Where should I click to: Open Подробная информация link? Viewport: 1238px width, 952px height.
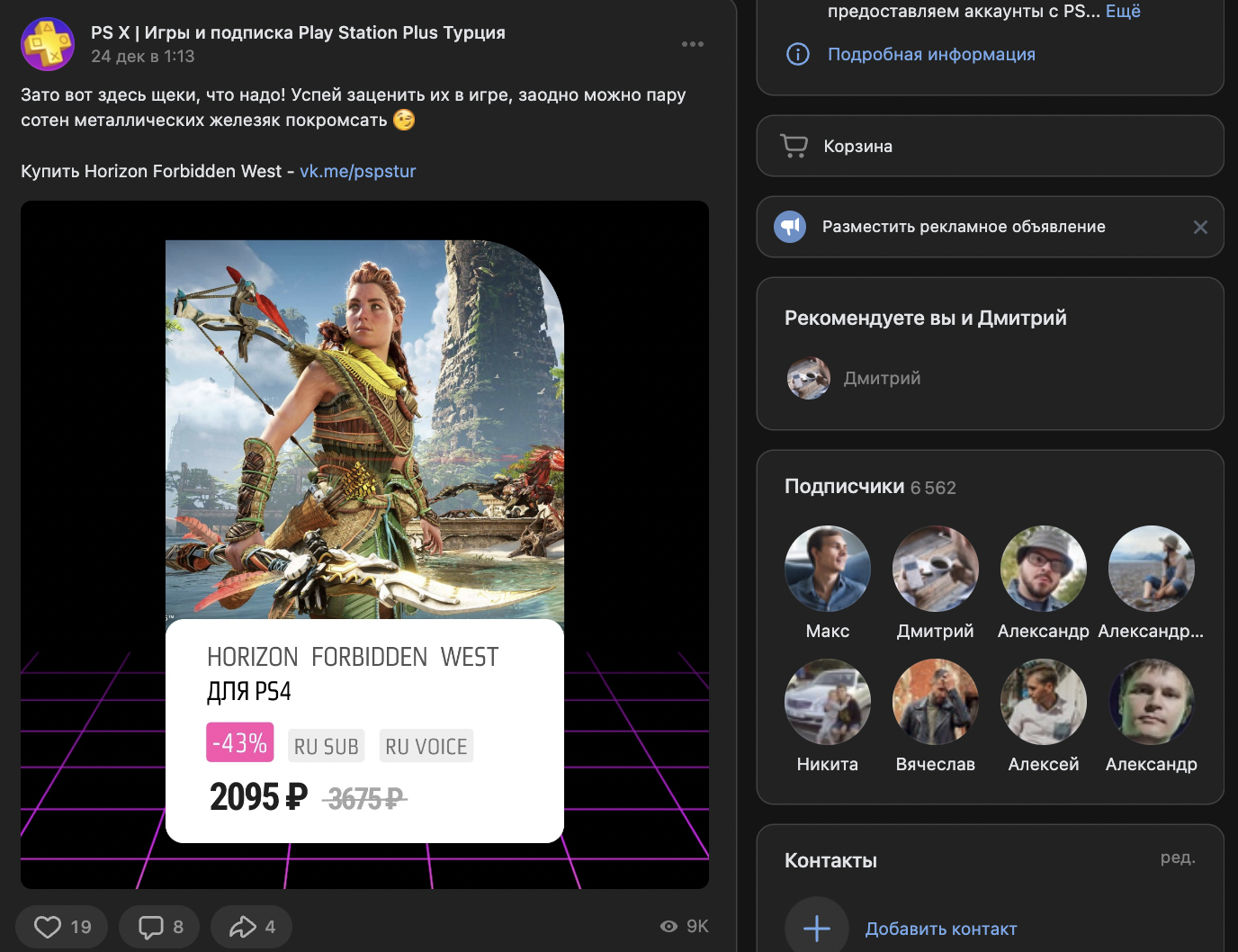click(x=931, y=54)
